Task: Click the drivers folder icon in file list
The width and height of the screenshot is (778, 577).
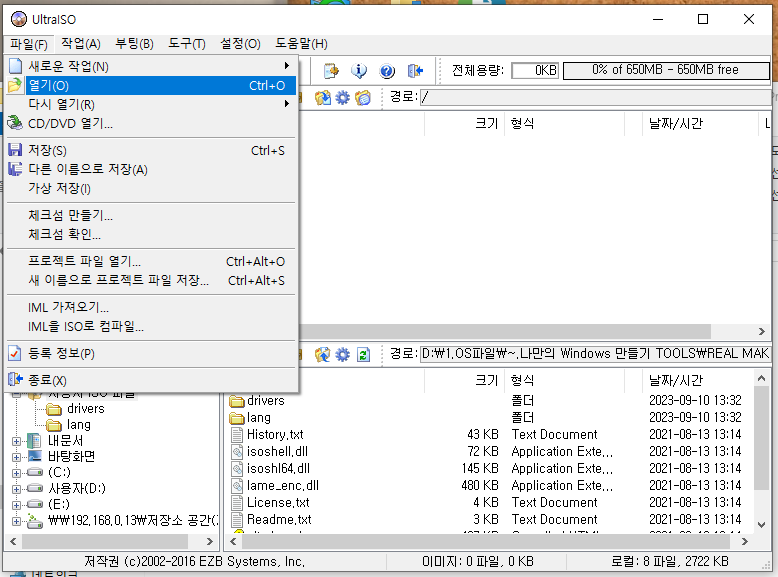Action: click(x=237, y=400)
